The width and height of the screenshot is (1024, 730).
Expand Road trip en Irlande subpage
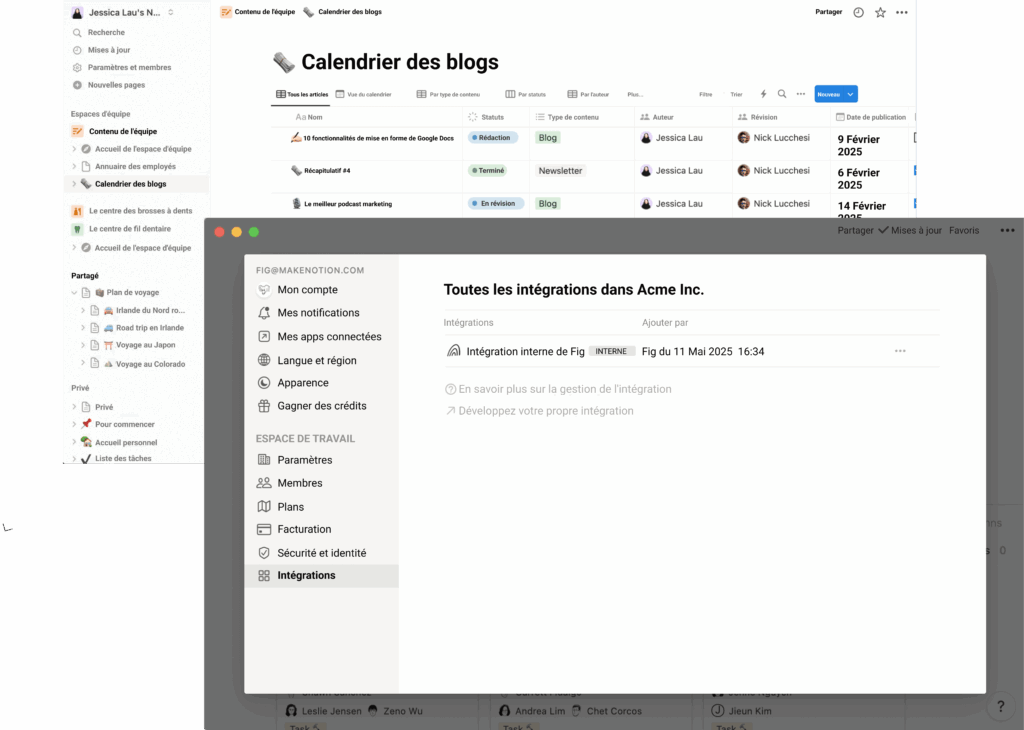(x=83, y=328)
